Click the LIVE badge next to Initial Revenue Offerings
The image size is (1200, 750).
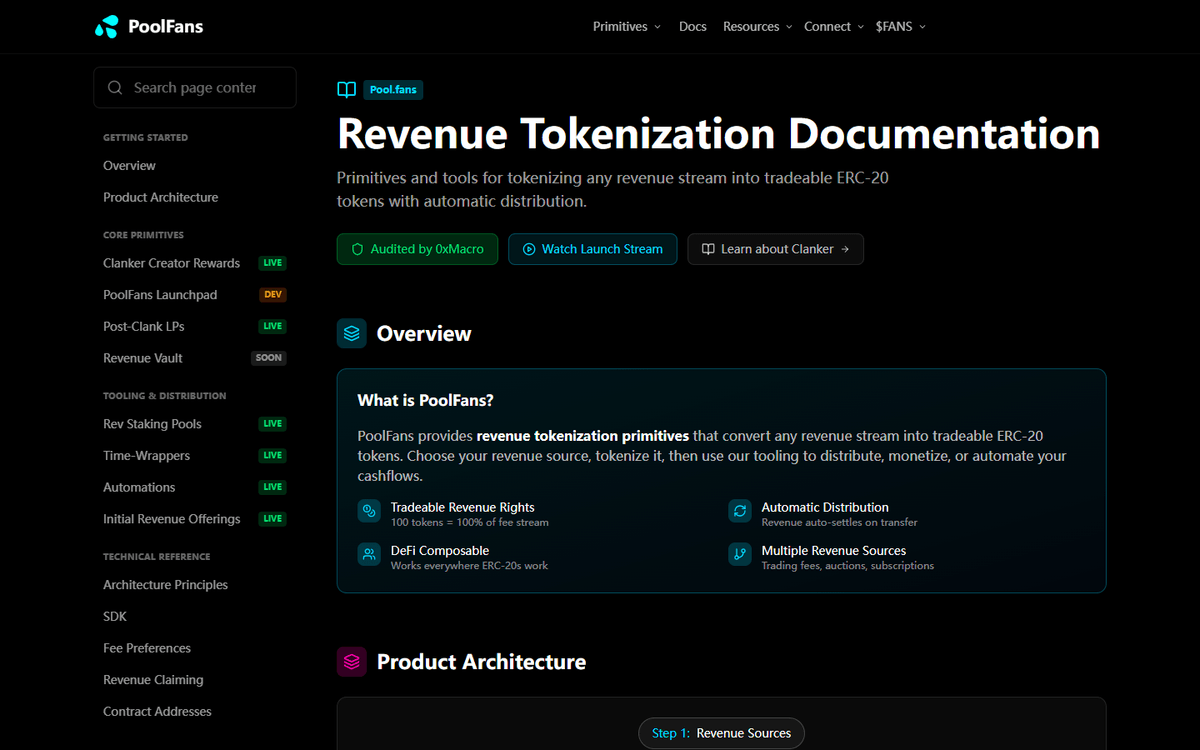pyautogui.click(x=273, y=519)
